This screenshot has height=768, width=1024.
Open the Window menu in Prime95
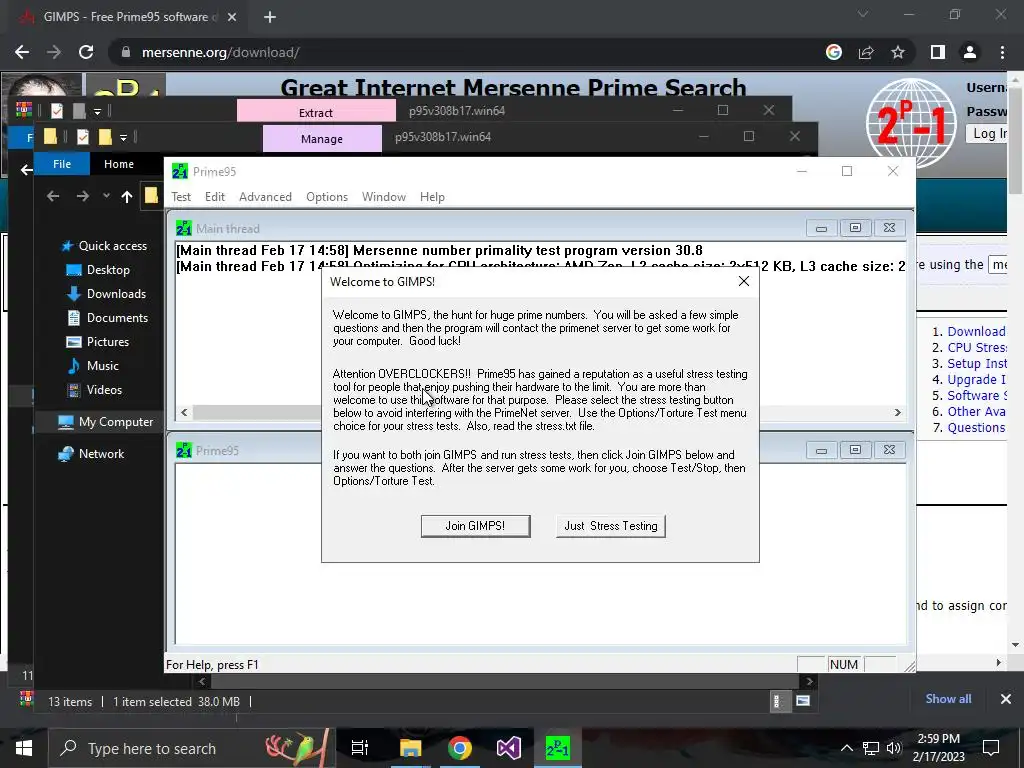383,197
